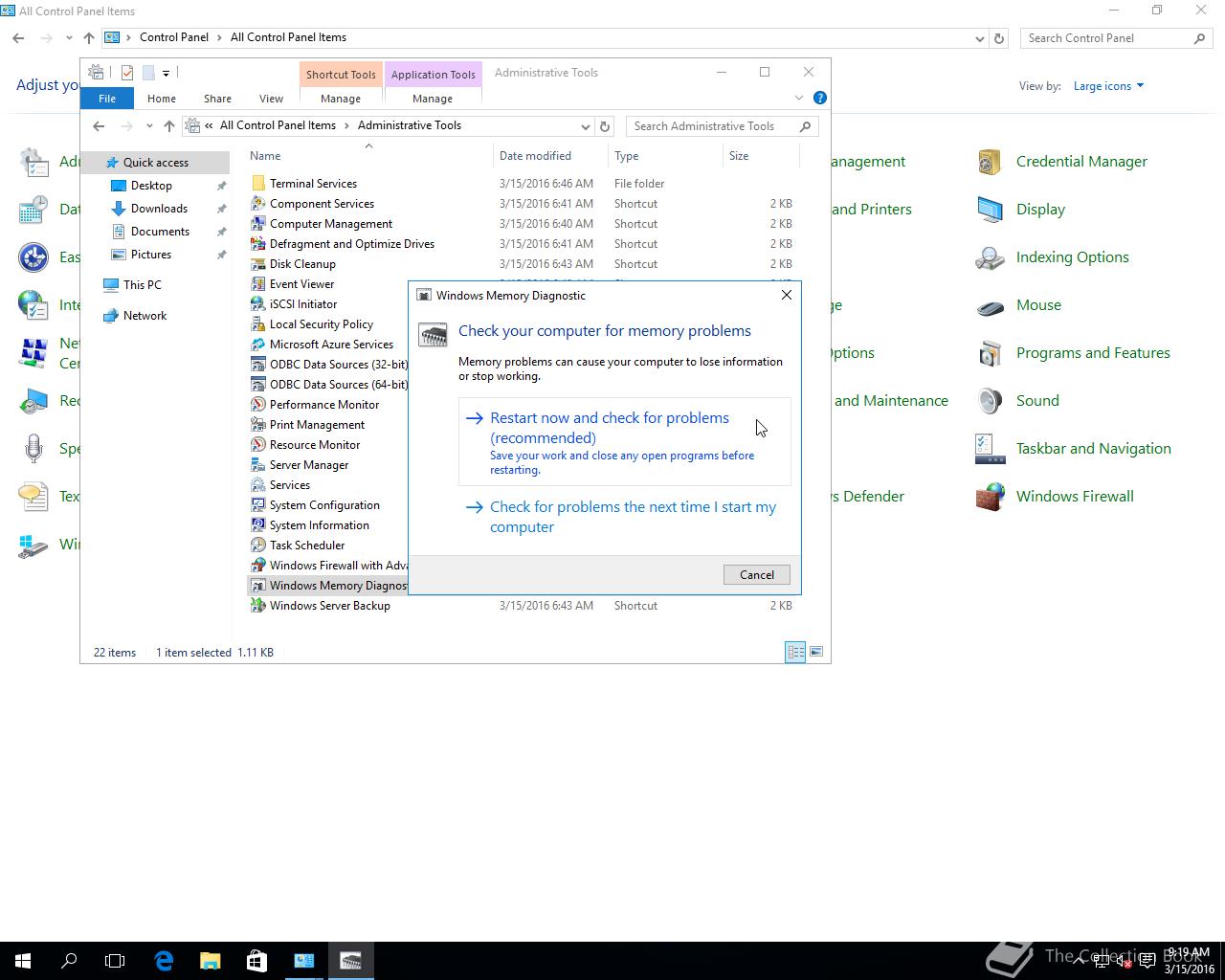Click the Search Administrative Tools field
The image size is (1225, 980).
pos(722,126)
